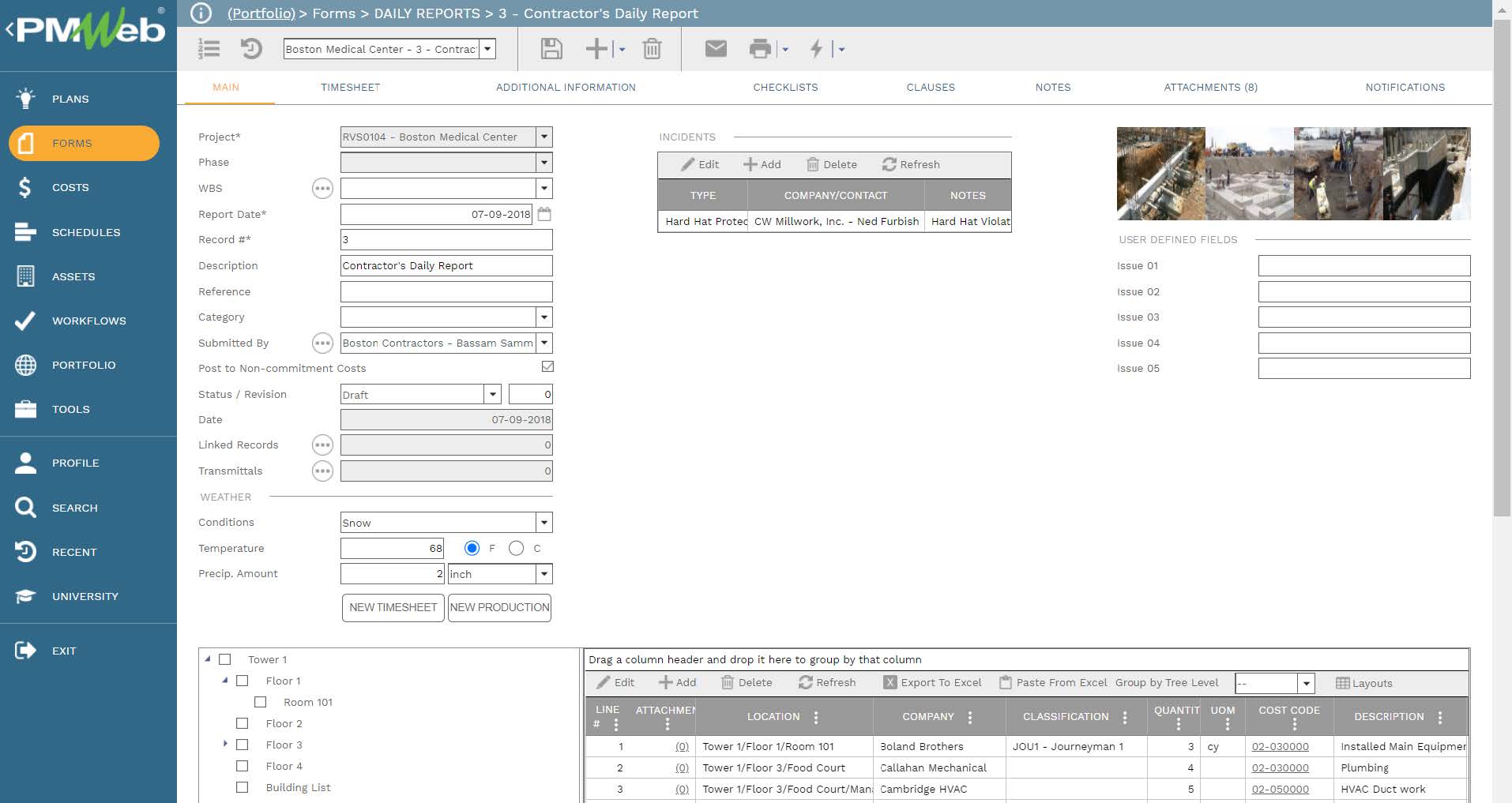Select Fahrenheit temperature radio button

(472, 548)
